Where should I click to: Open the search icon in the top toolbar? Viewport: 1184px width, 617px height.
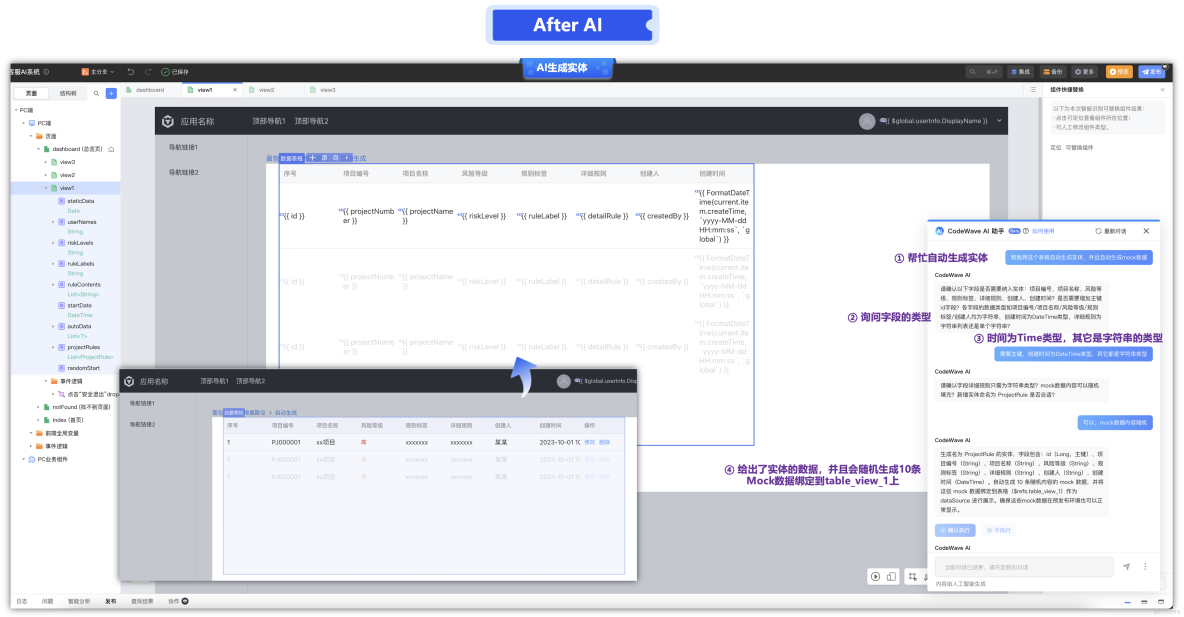click(972, 72)
